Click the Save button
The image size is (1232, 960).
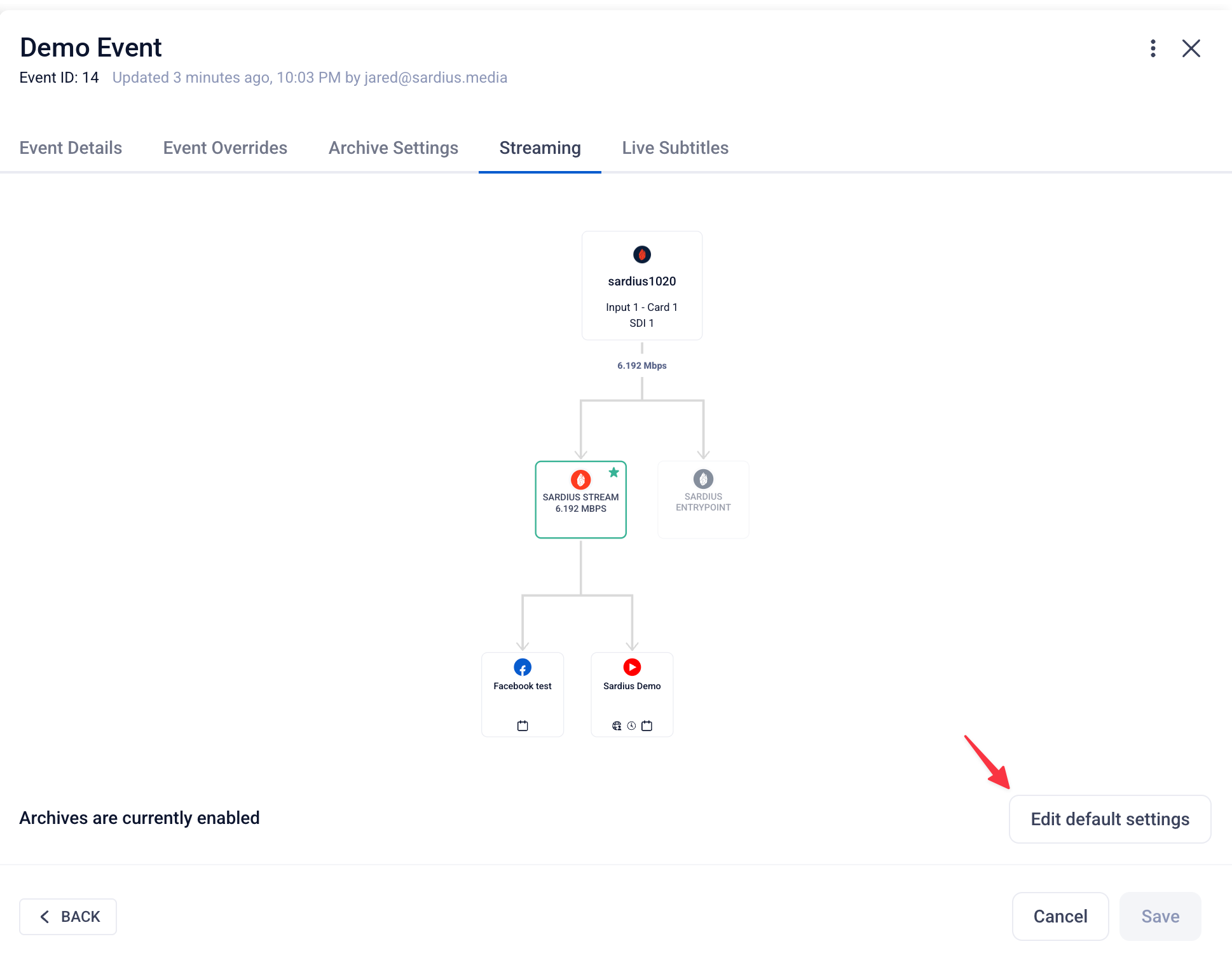click(x=1160, y=916)
